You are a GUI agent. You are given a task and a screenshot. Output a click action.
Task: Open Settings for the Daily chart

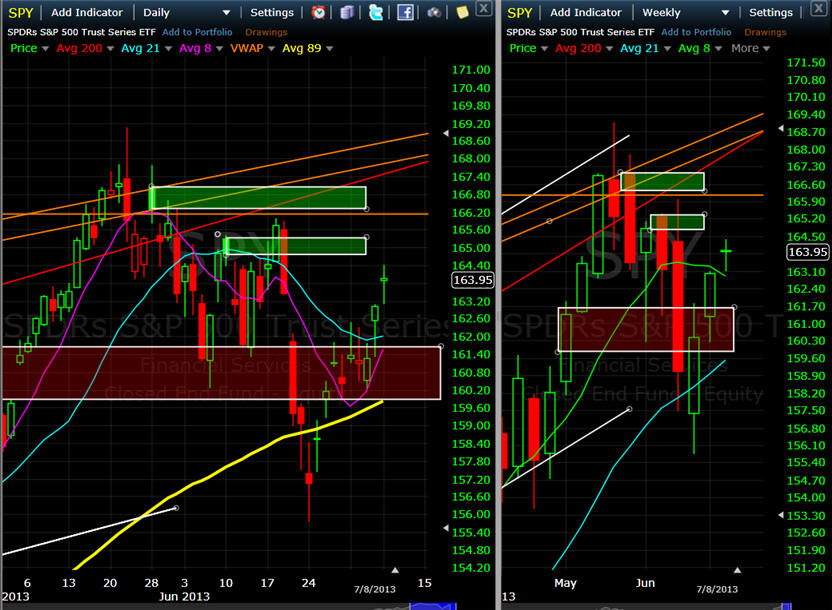272,12
